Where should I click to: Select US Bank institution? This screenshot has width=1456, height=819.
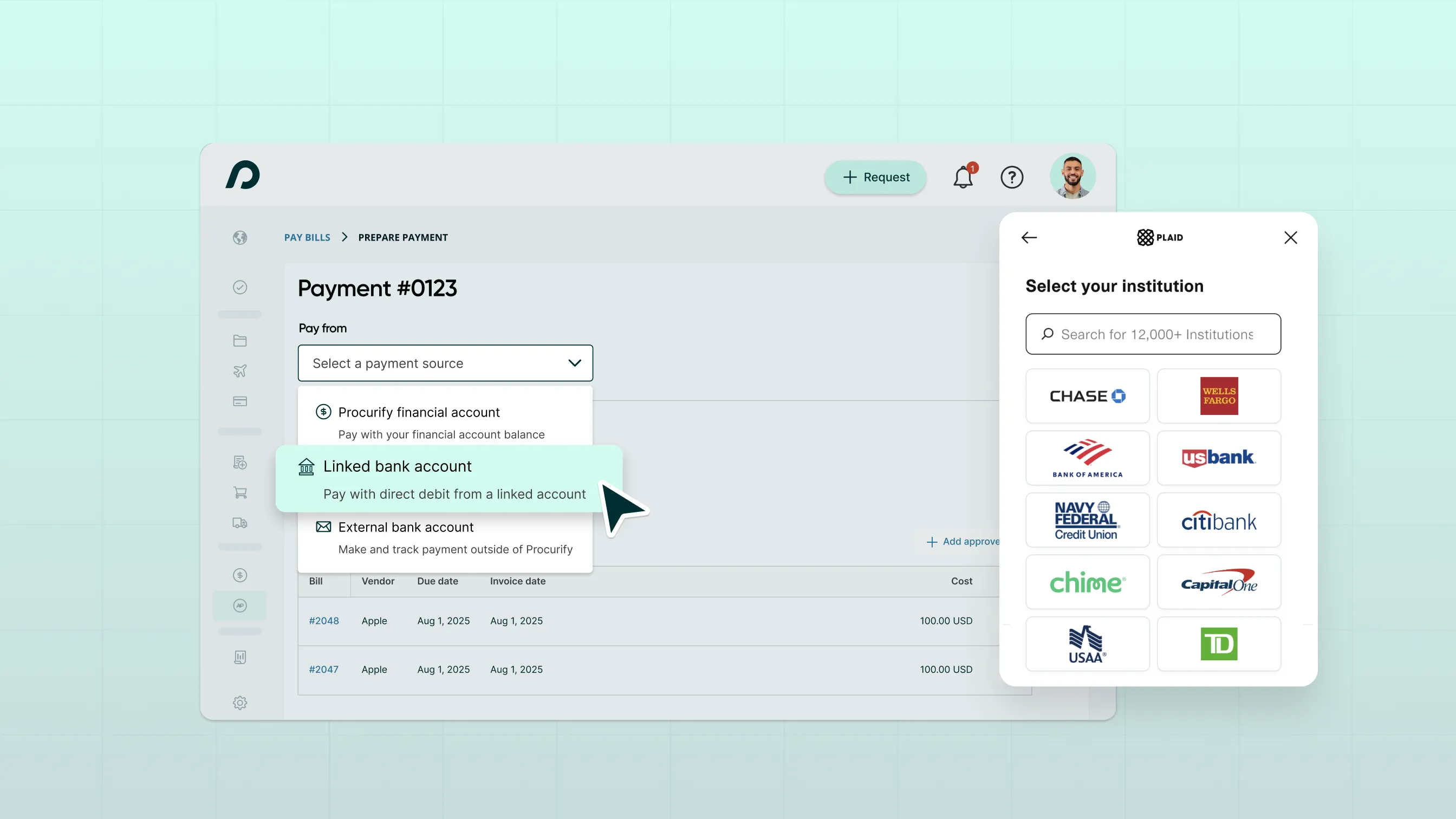(x=1219, y=458)
